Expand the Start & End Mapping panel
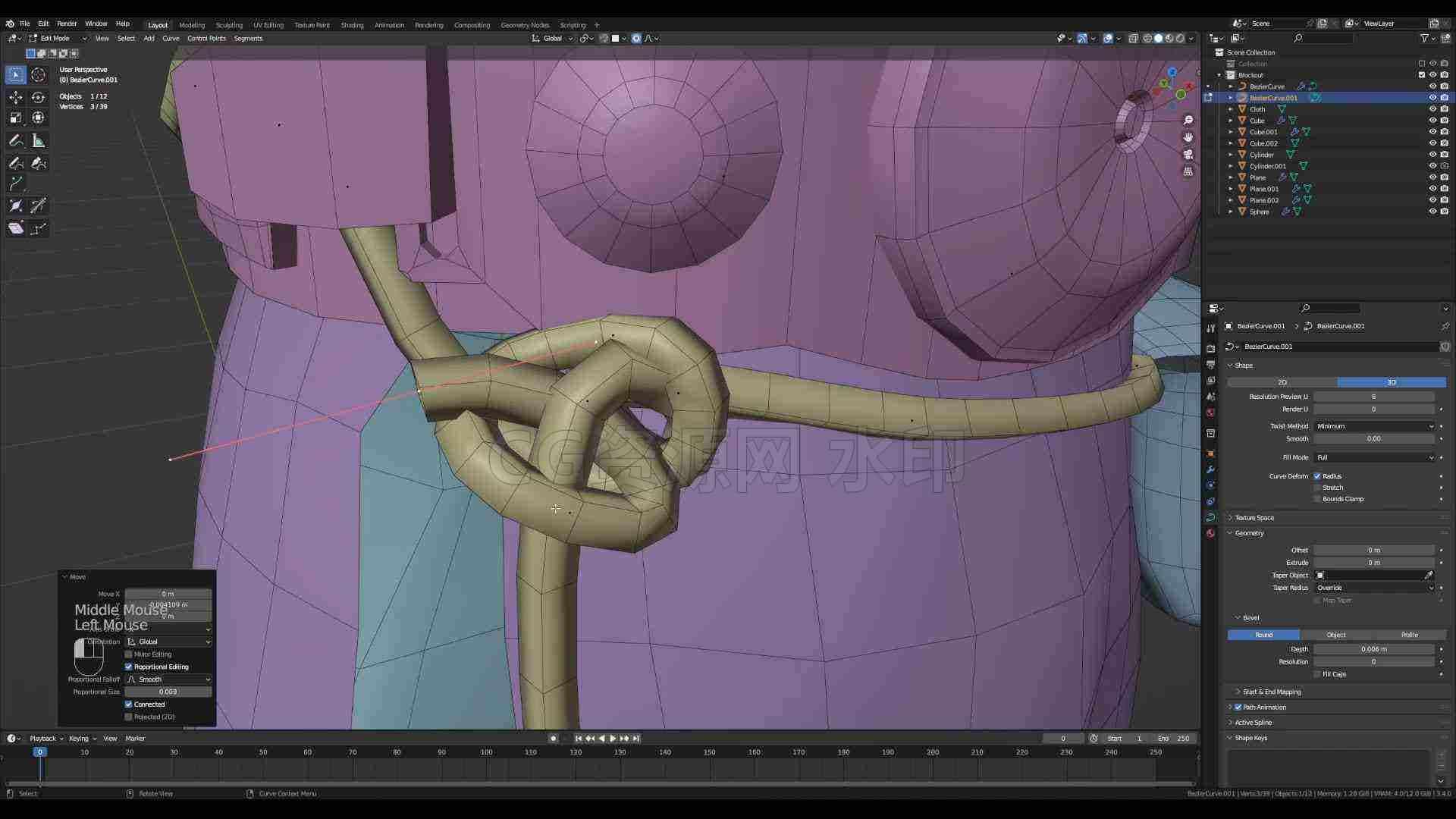The image size is (1456, 819). pos(1272,692)
